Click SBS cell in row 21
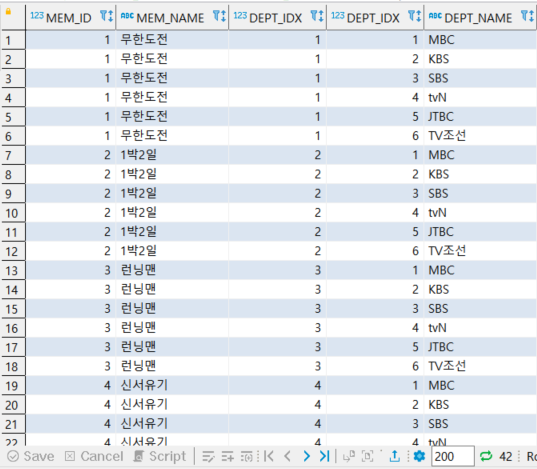Screen dimensions: 537x469 tap(480, 423)
